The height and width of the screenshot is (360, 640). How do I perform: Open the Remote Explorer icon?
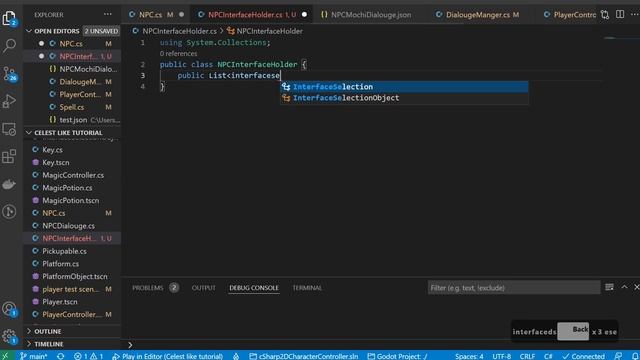pyautogui.click(x=9, y=129)
